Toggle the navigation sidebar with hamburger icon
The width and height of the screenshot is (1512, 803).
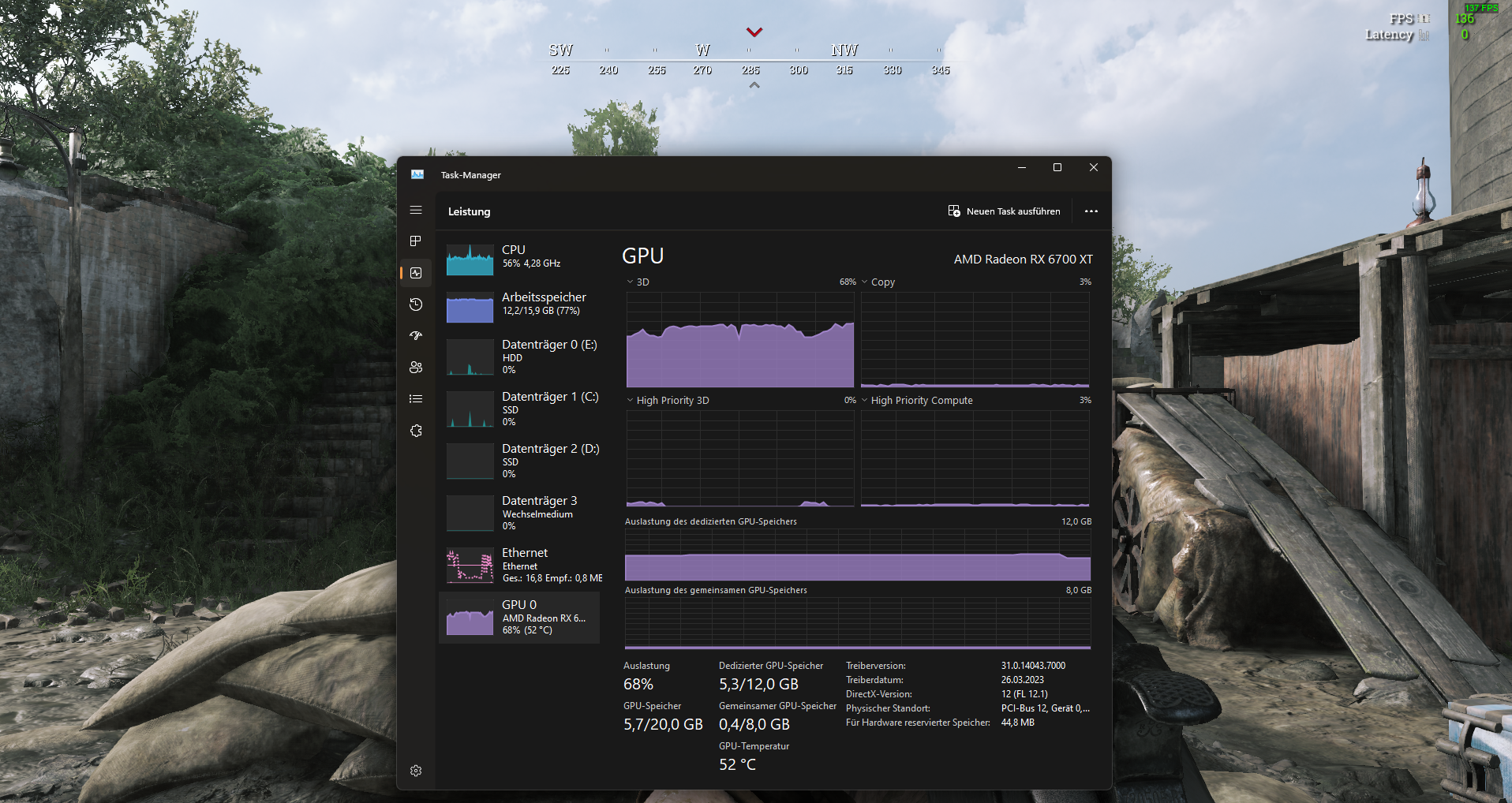416,210
